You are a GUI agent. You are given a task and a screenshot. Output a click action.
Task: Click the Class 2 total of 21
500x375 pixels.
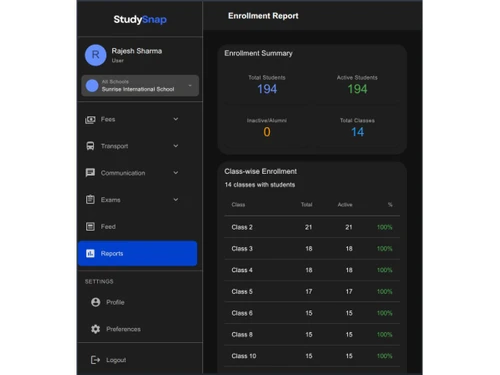tap(309, 227)
